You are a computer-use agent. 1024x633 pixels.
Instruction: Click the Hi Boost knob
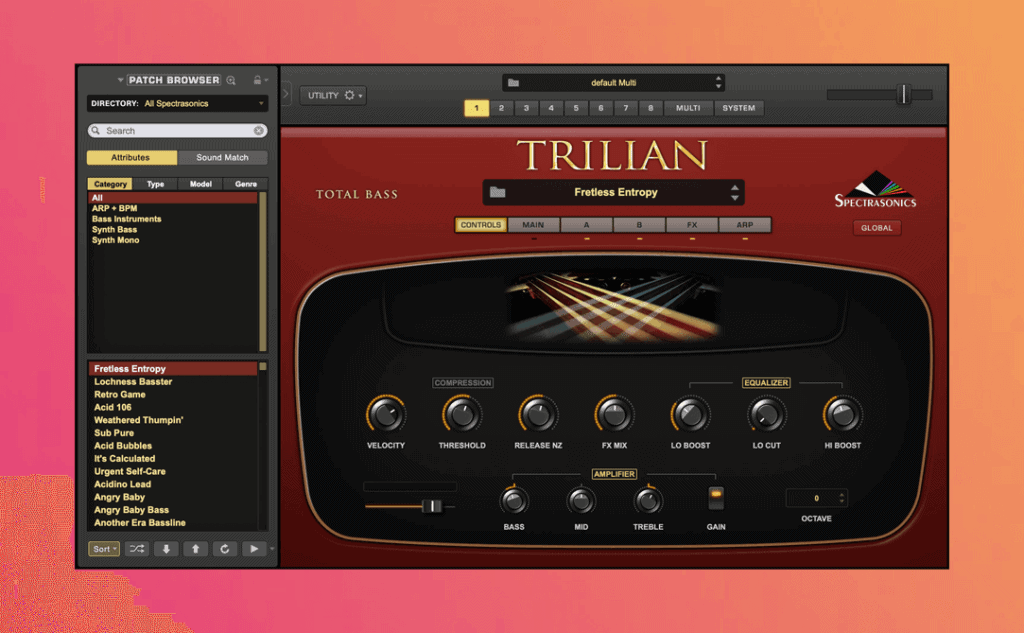click(x=842, y=415)
